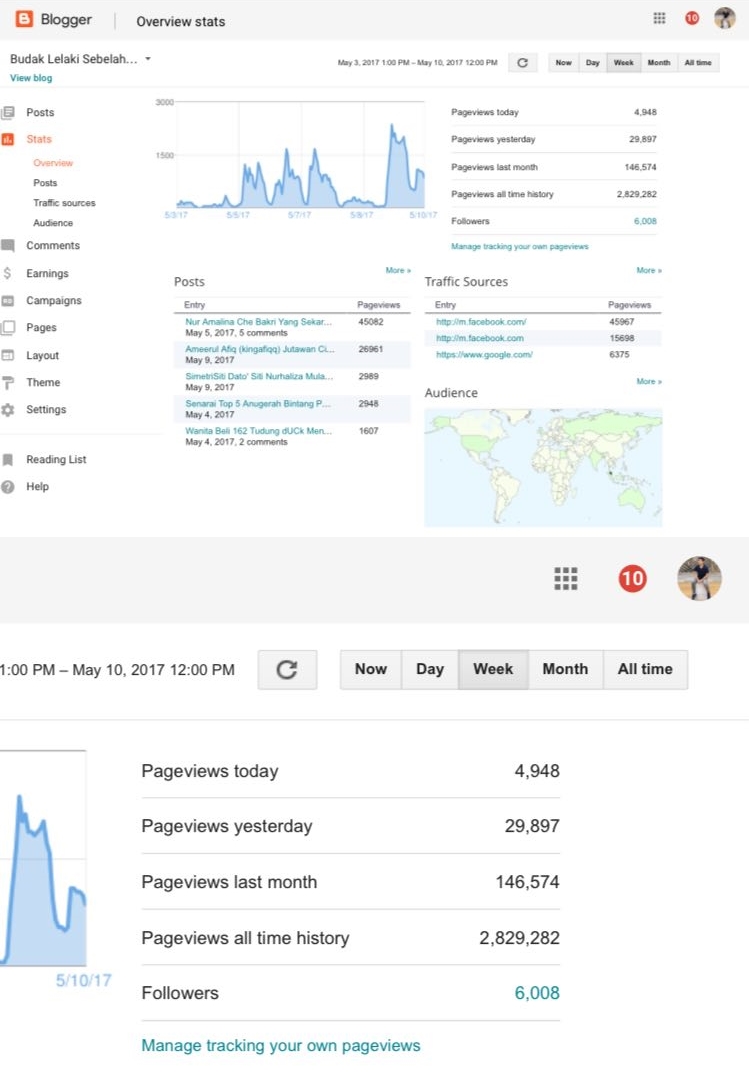The width and height of the screenshot is (749, 1073).
Task: Expand the Budak Lelaki Sebelah blog dropdown
Action: click(148, 59)
